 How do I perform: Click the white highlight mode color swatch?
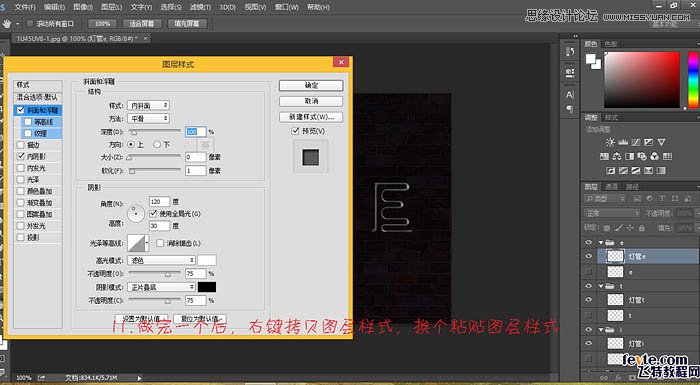point(207,260)
